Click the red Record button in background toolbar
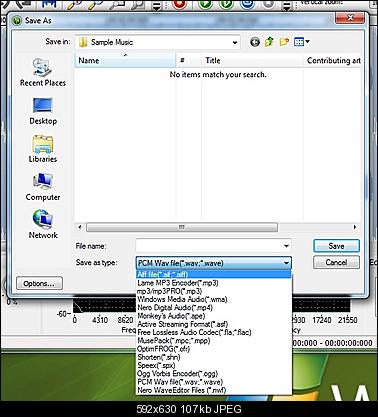 (180, 5)
